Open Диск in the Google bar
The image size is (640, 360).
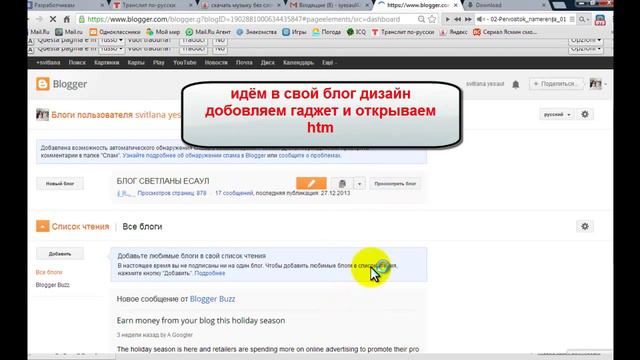coord(268,62)
